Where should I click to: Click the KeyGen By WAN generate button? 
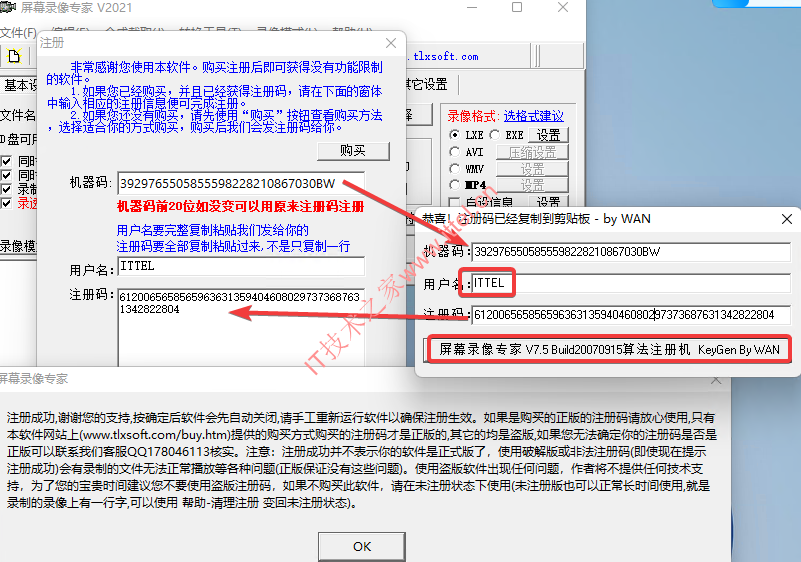pyautogui.click(x=609, y=349)
